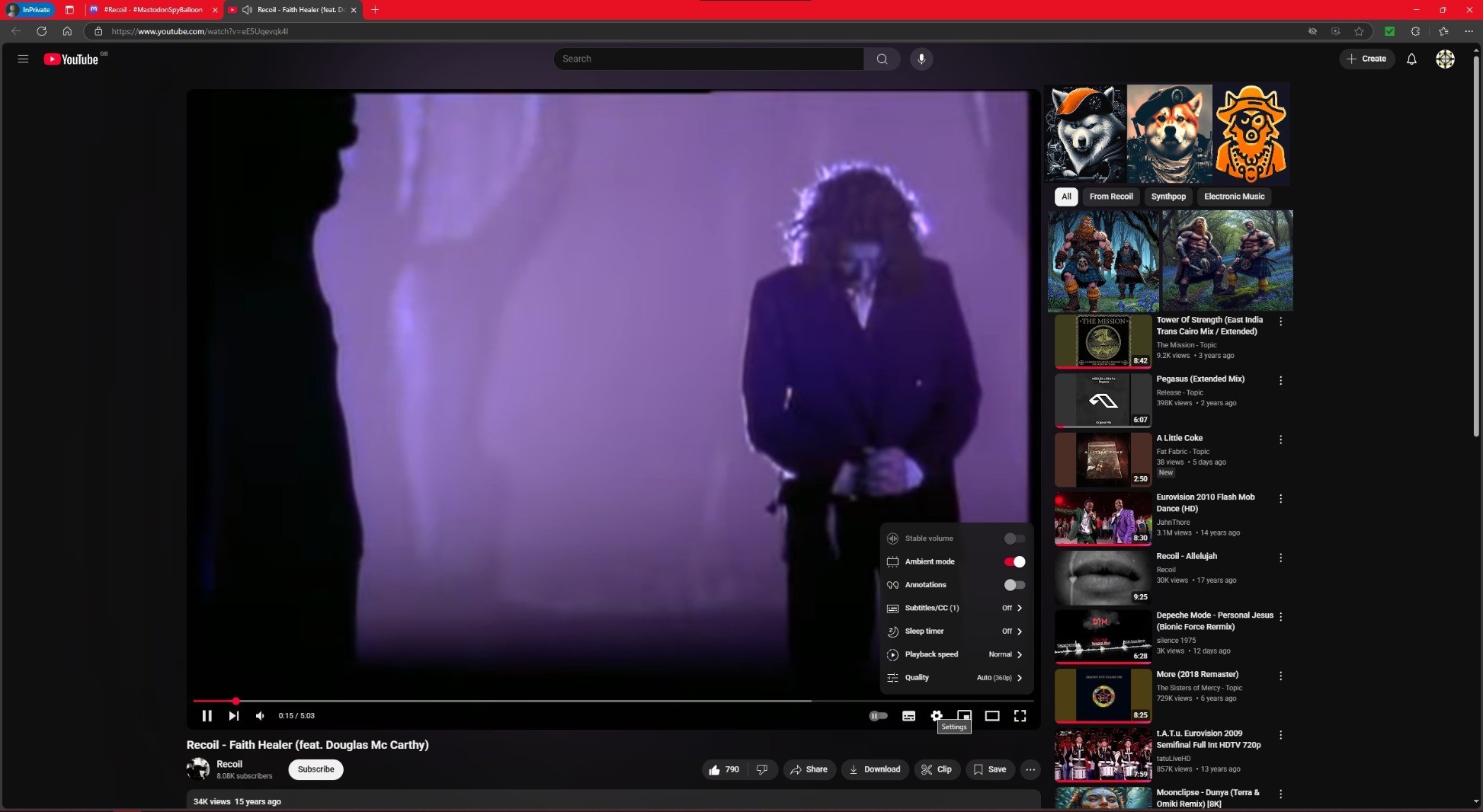Open options for Pegasus (Extended Mix)

[1280, 380]
